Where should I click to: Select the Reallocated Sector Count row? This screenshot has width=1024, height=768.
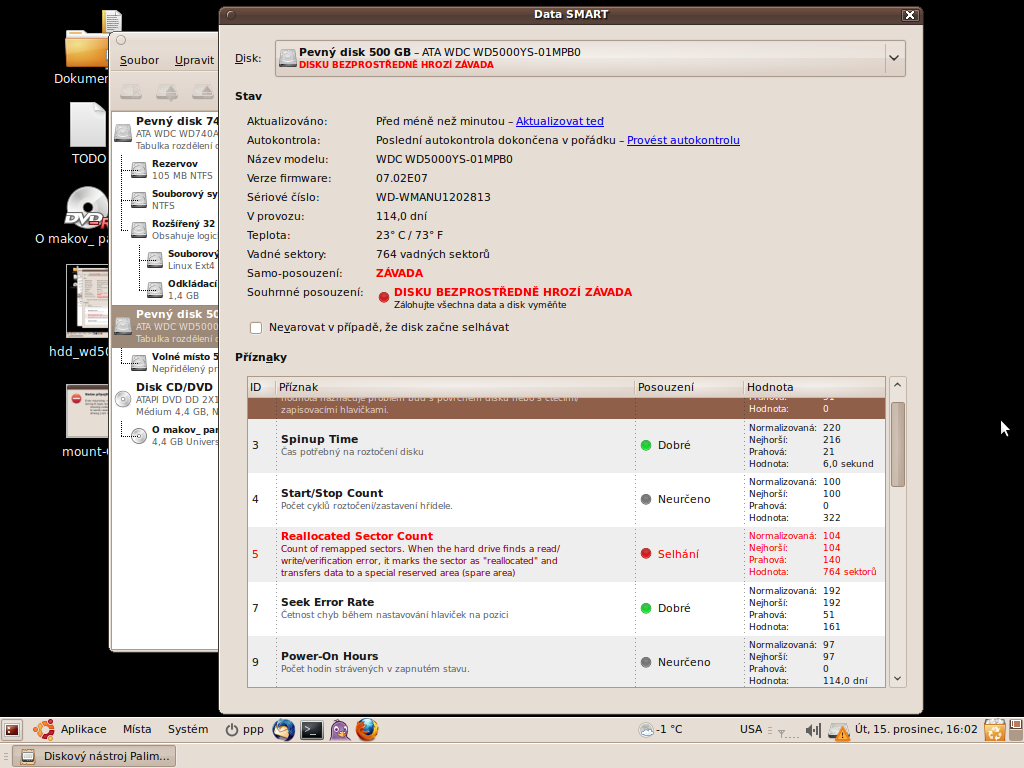click(566, 554)
